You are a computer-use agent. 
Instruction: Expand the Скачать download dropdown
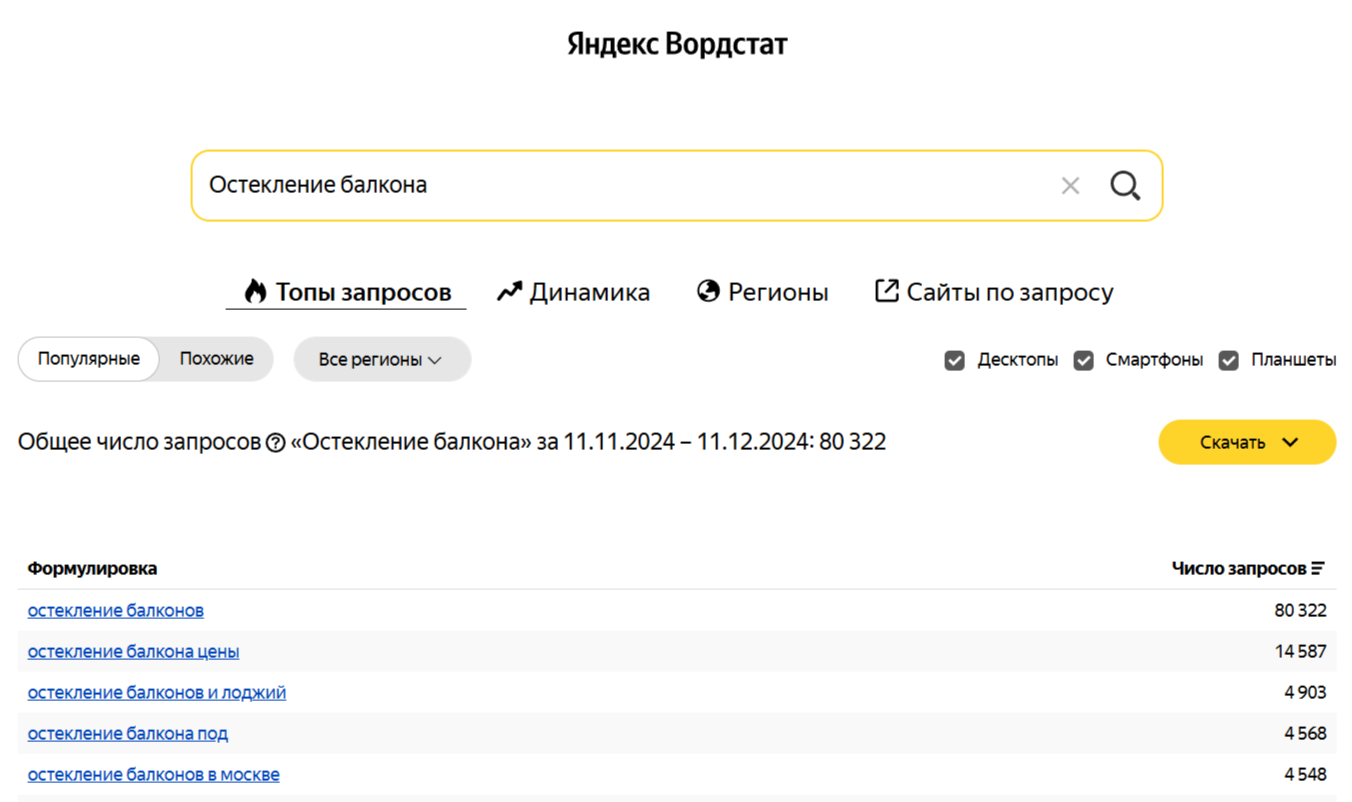[x=1247, y=442]
